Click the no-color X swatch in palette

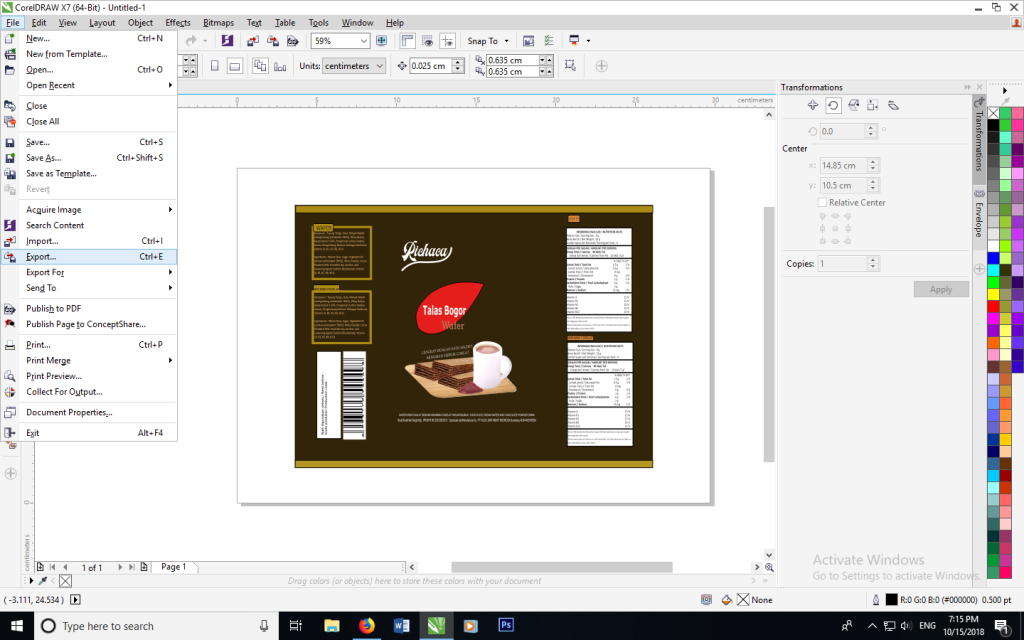tap(993, 113)
